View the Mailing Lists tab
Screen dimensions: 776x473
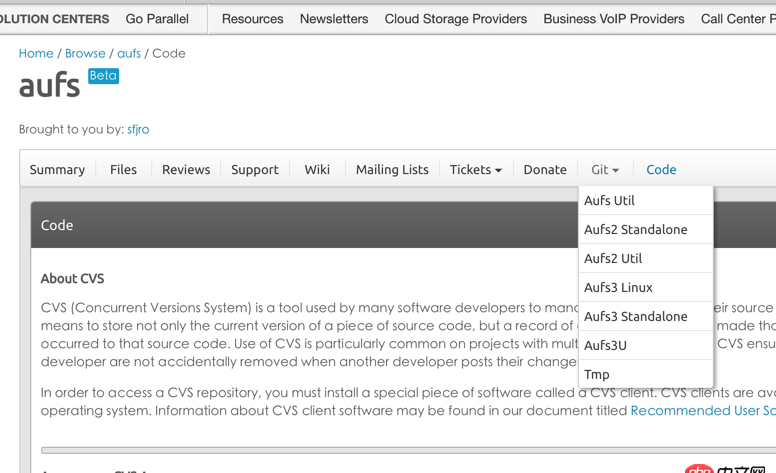pyautogui.click(x=392, y=170)
